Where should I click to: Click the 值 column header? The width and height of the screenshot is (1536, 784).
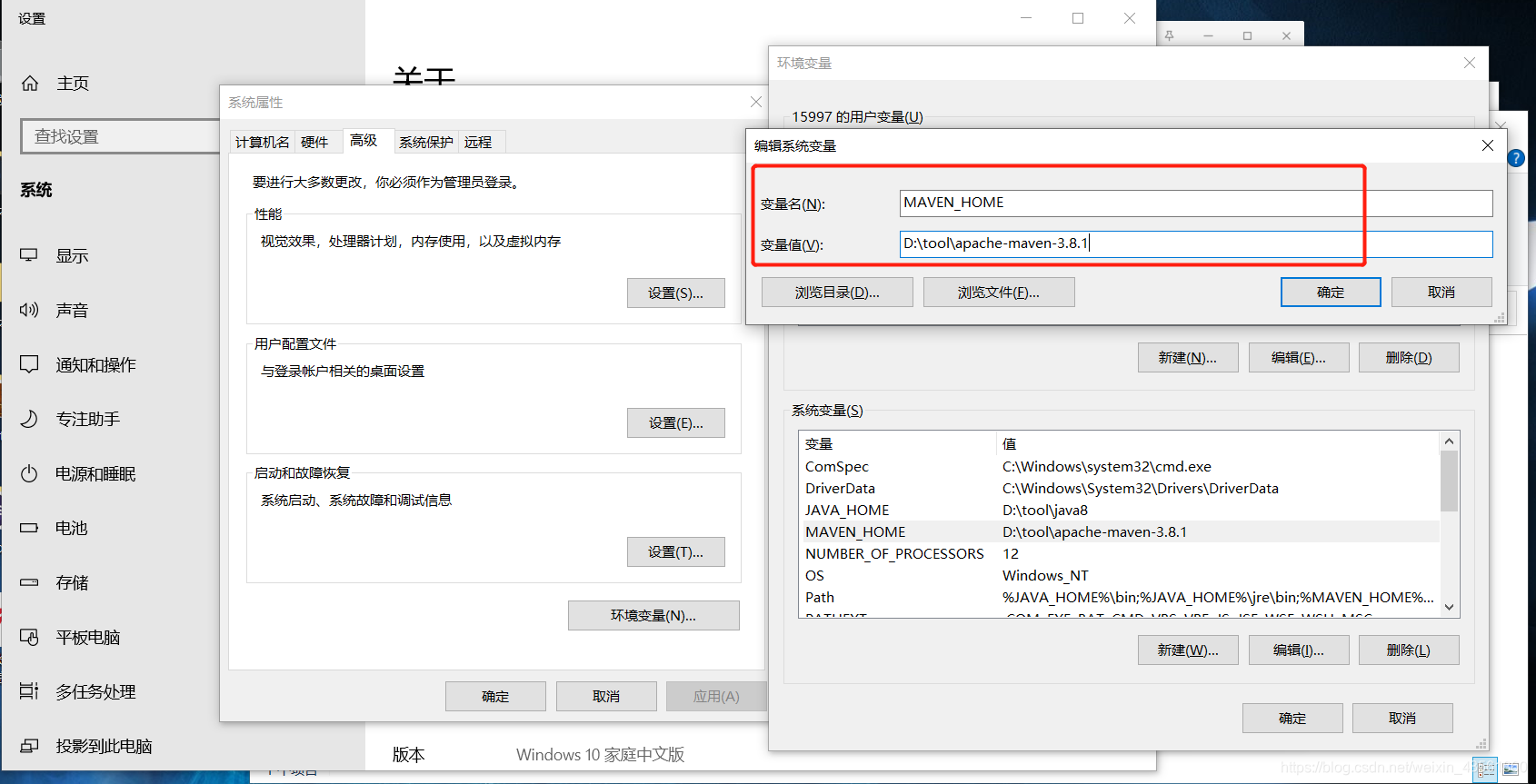point(1218,444)
